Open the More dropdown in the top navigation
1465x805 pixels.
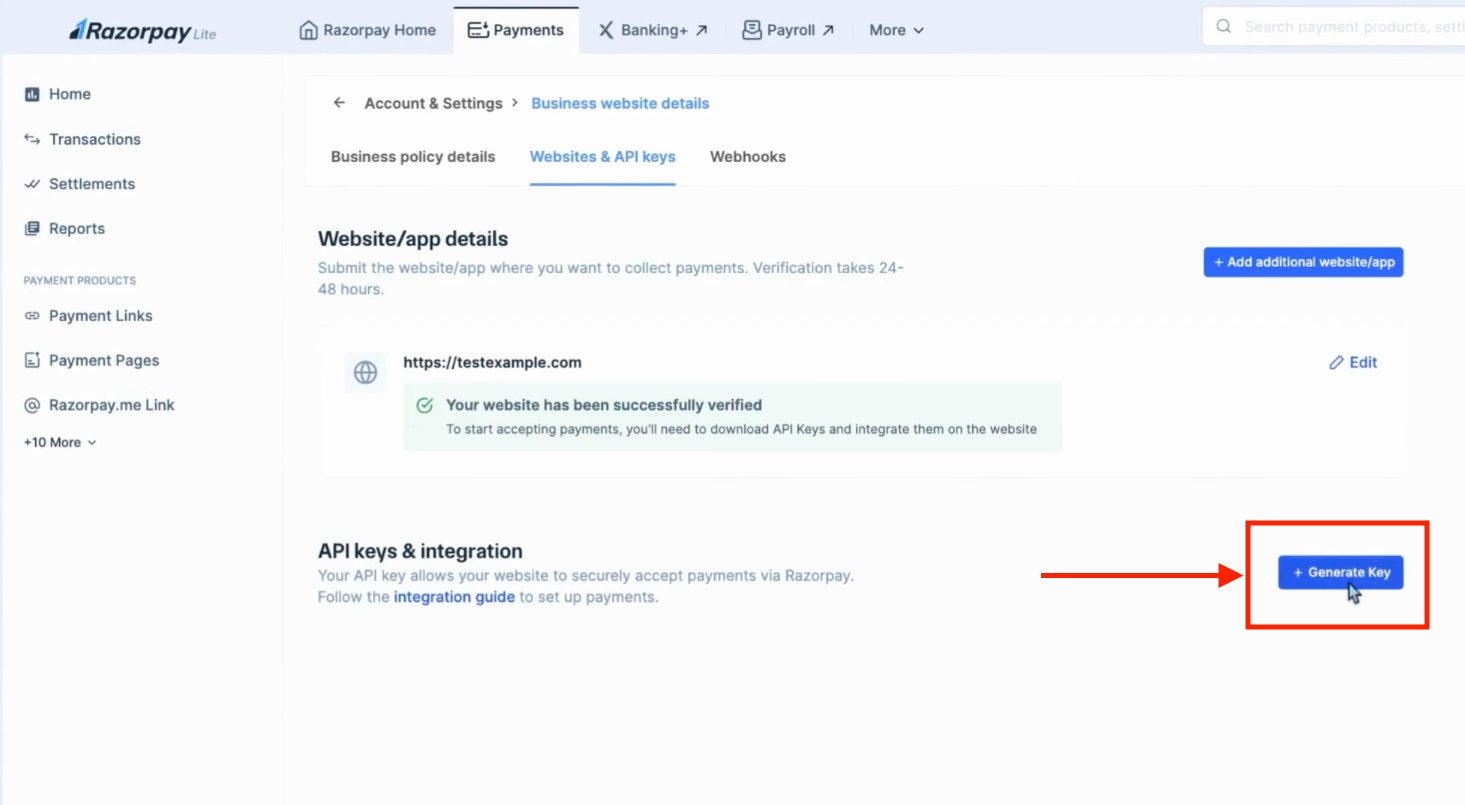[896, 30]
